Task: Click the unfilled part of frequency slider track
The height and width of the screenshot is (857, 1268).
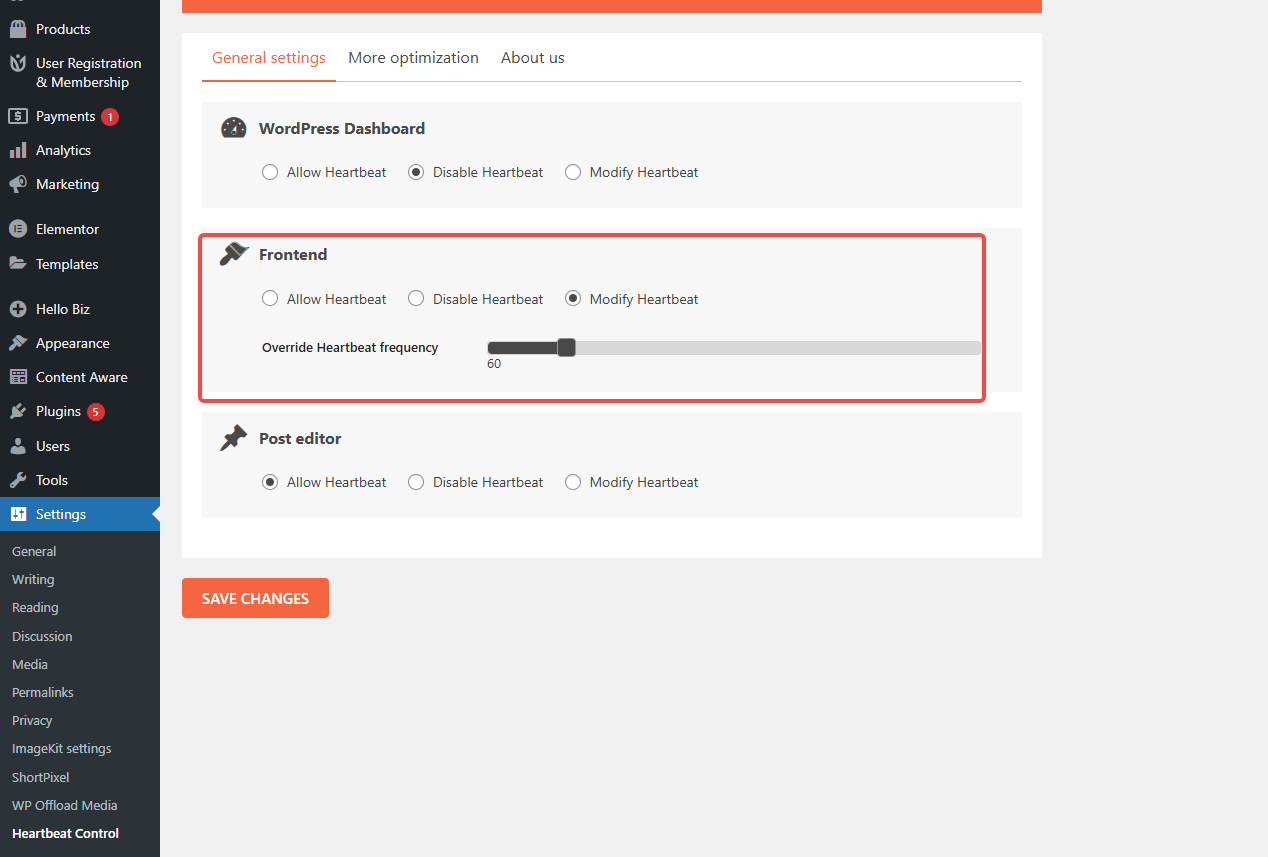Action: [x=778, y=348]
